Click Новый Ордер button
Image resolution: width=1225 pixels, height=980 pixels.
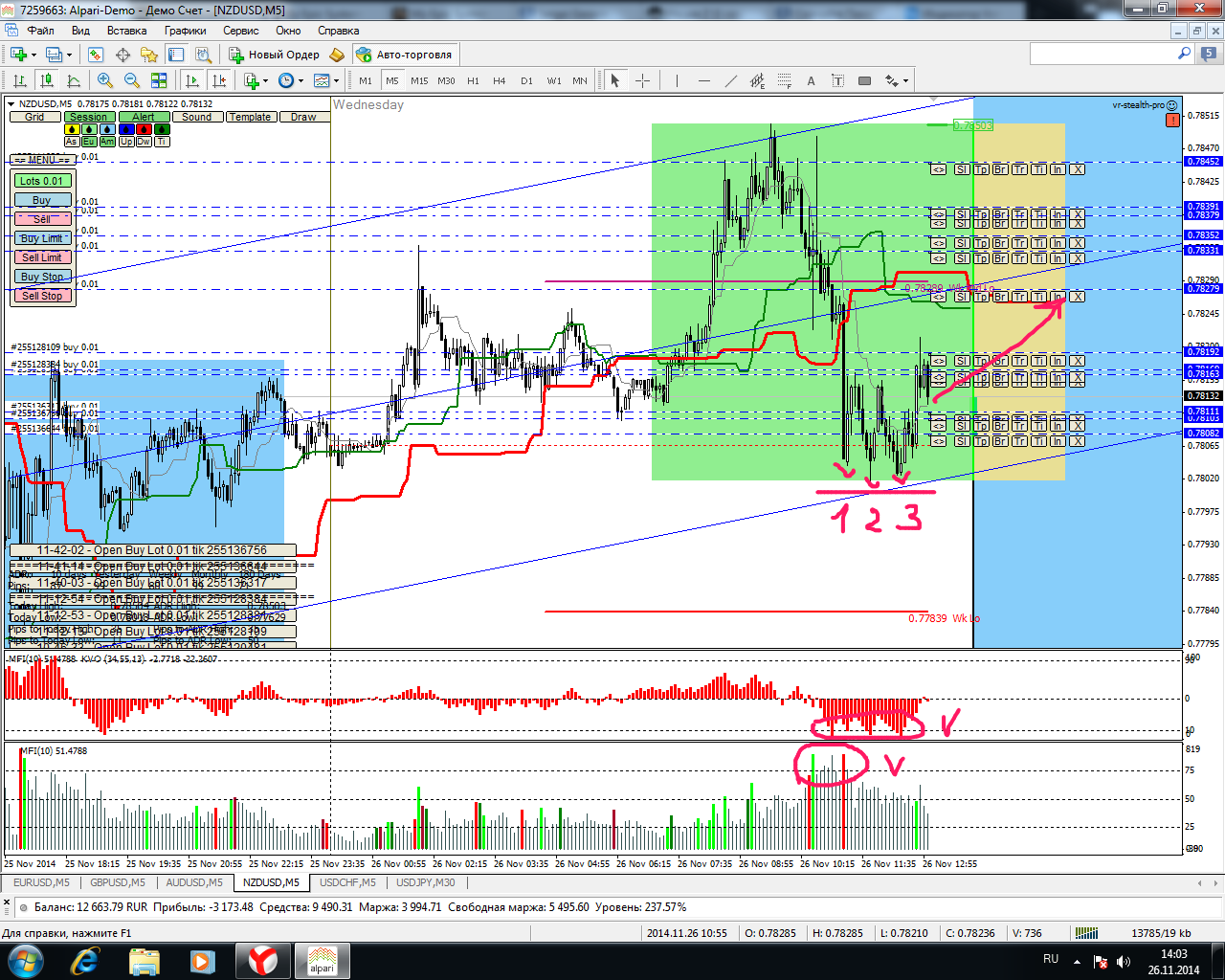pos(274,55)
